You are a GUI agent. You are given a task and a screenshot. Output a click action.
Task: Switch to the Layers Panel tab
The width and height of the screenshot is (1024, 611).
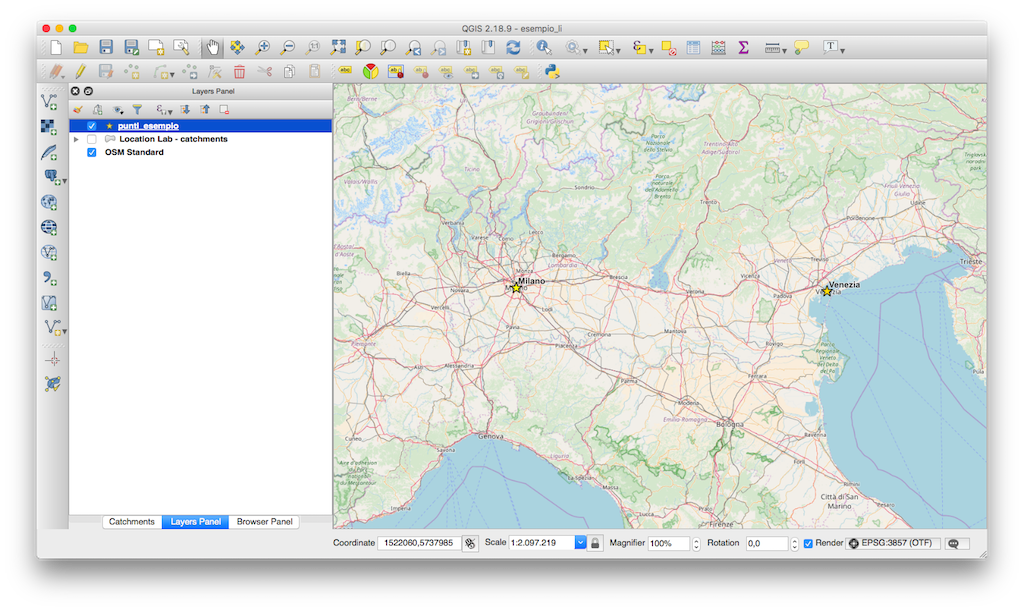click(195, 522)
